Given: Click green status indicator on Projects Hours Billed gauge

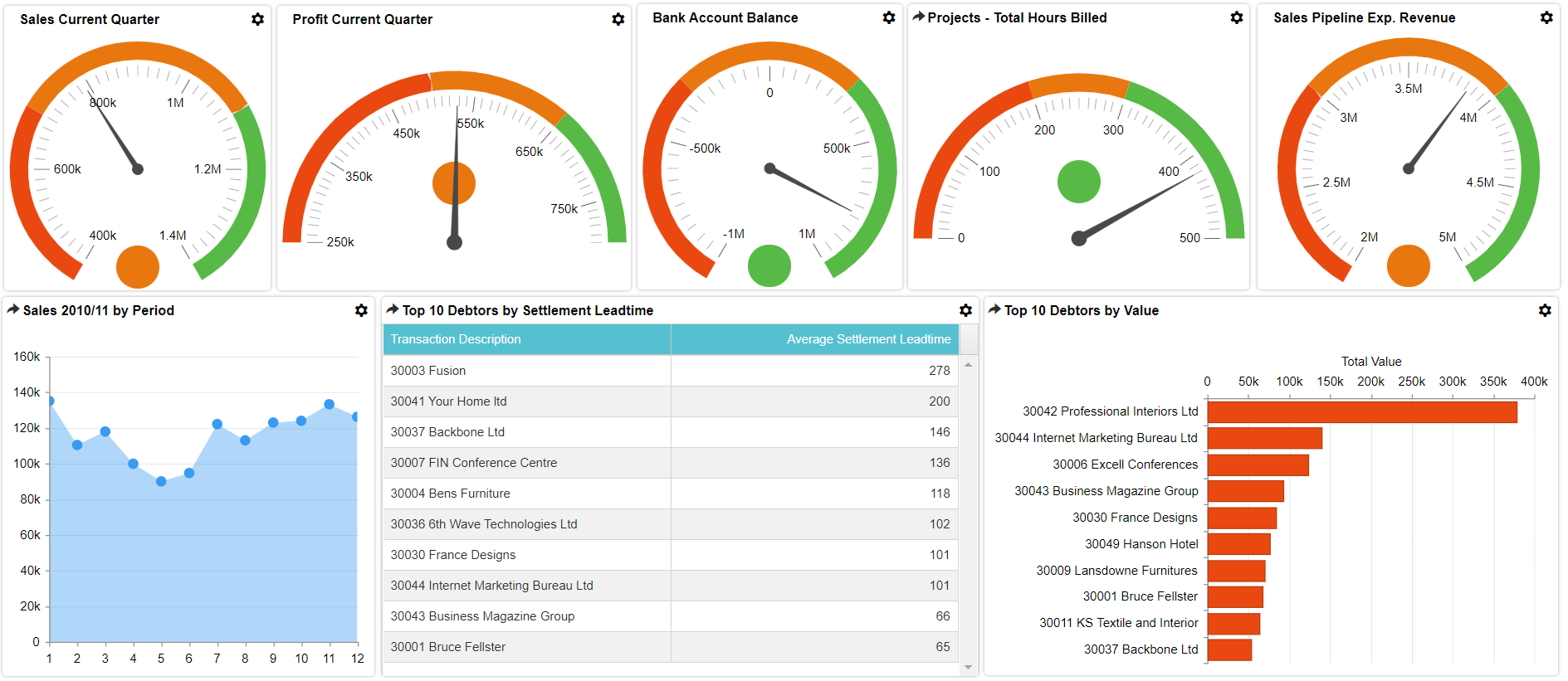Looking at the screenshot, I should click(1079, 182).
